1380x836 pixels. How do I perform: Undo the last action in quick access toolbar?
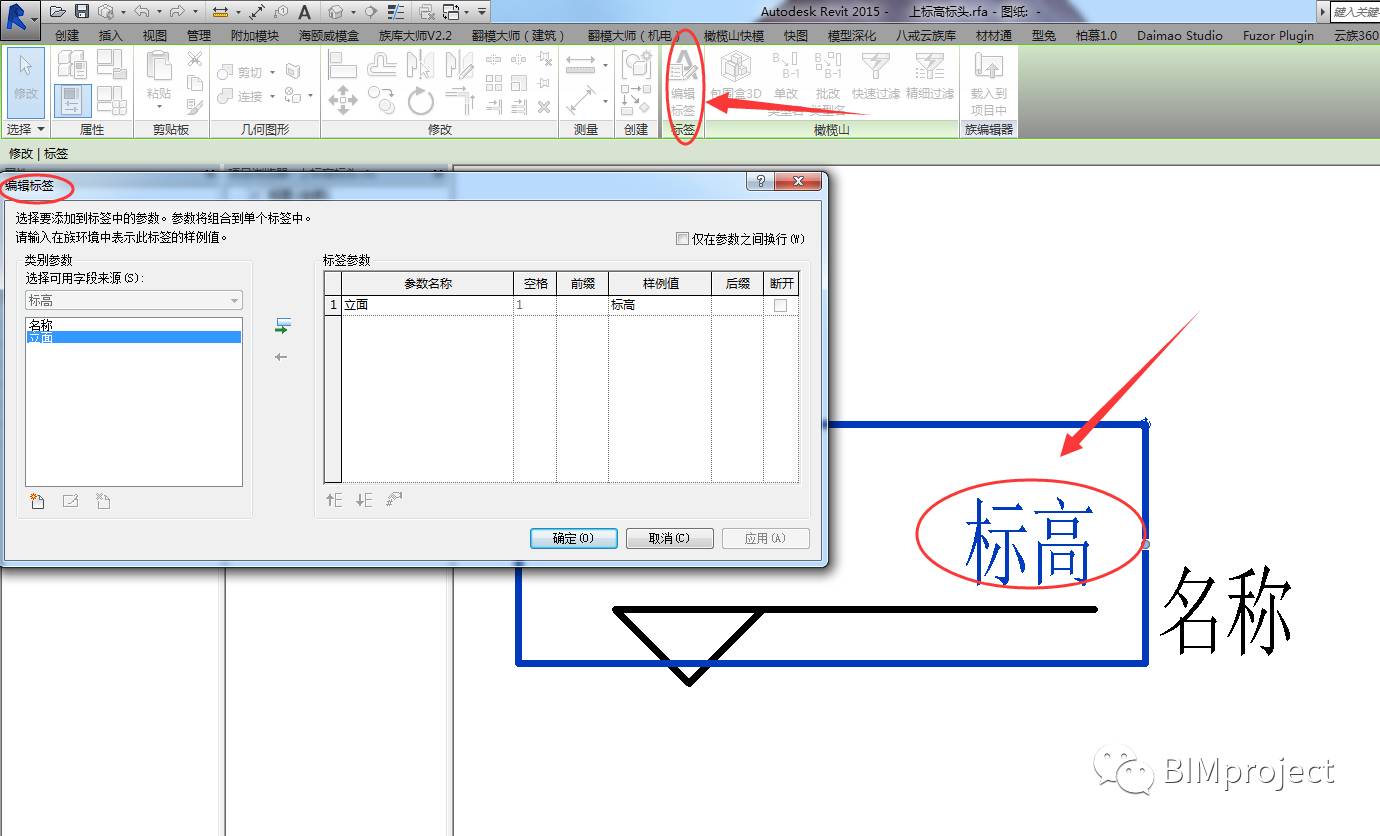(141, 12)
